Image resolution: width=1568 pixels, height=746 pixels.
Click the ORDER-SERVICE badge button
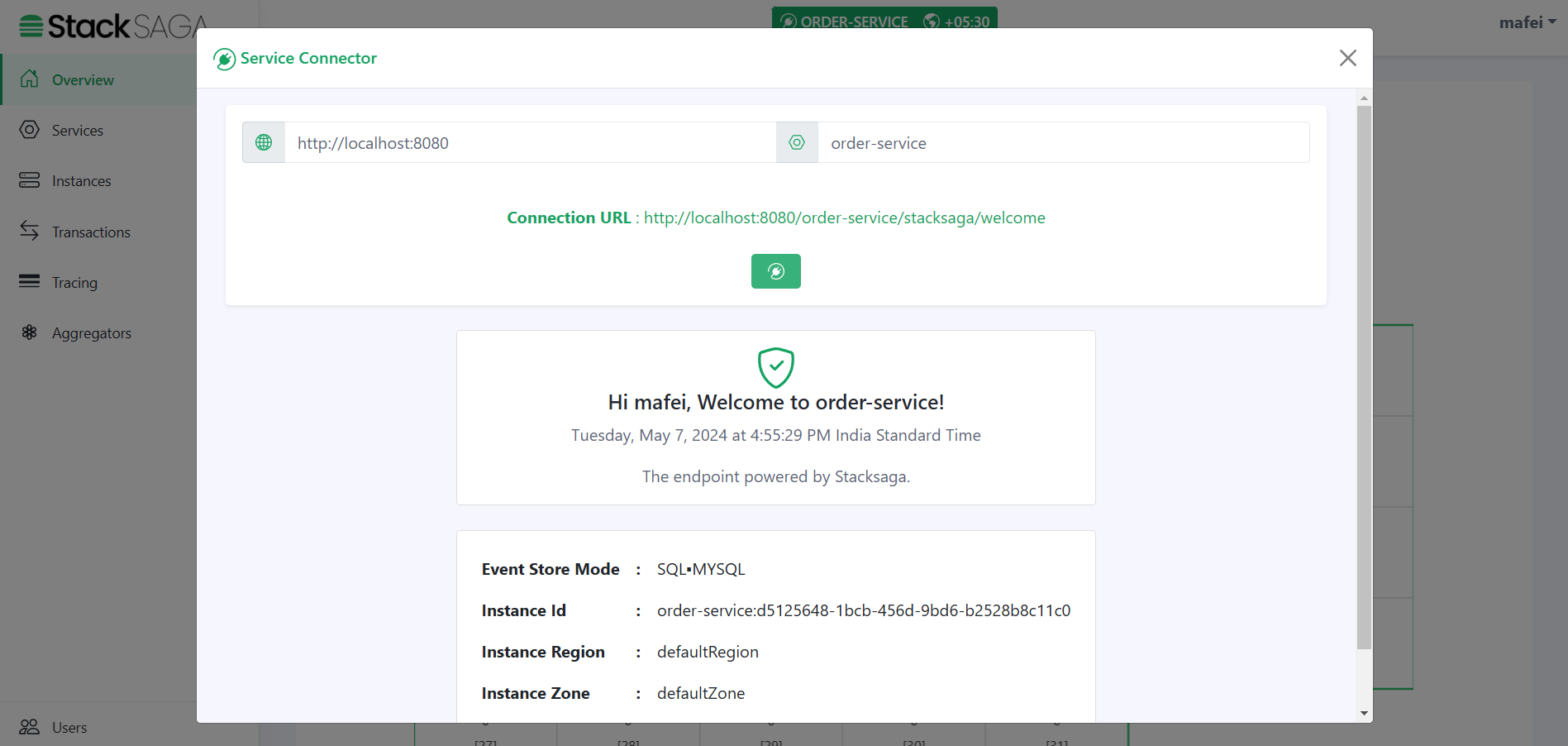click(x=884, y=18)
